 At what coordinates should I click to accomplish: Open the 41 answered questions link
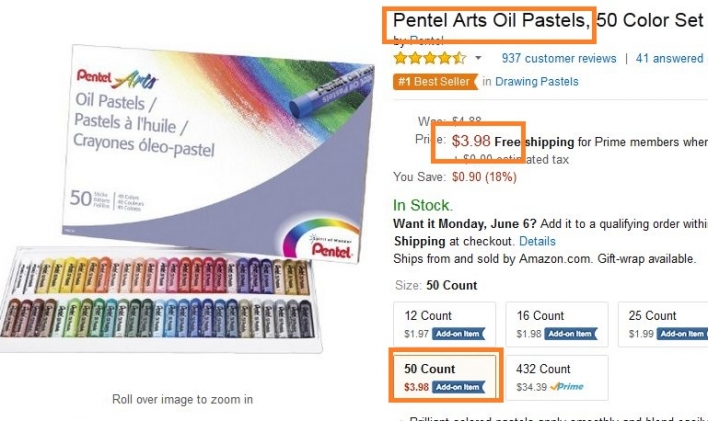tap(671, 58)
